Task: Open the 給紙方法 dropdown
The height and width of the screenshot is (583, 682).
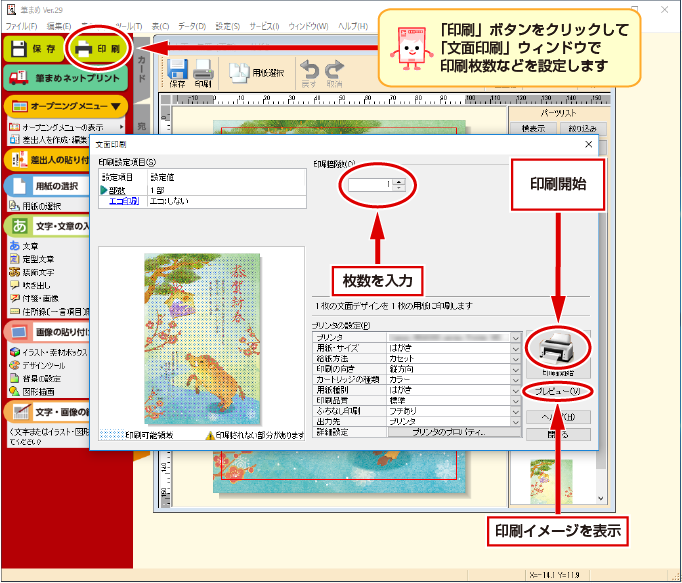Action: [515, 359]
